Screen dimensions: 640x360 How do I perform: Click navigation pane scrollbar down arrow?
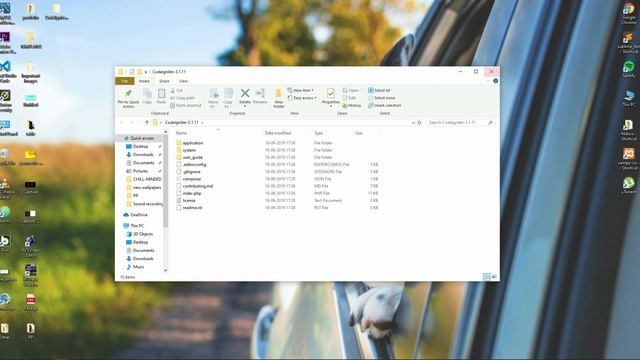point(165,270)
